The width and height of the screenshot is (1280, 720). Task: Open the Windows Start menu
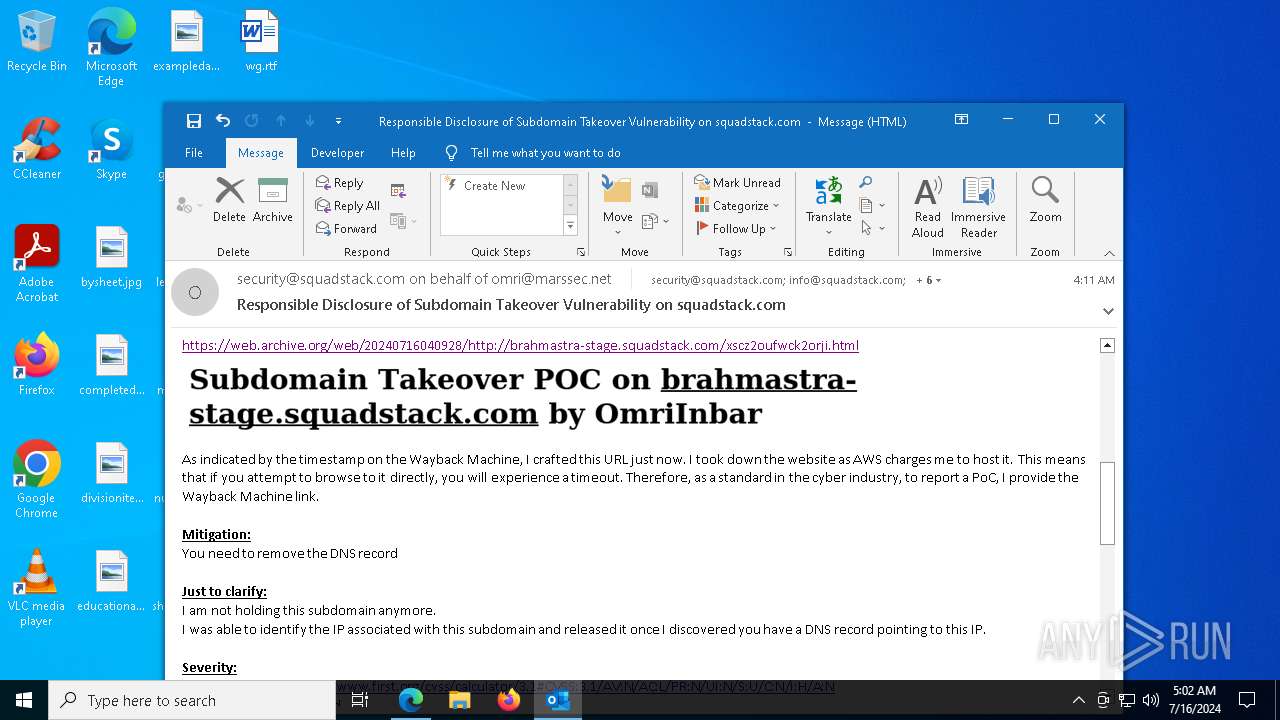24,700
